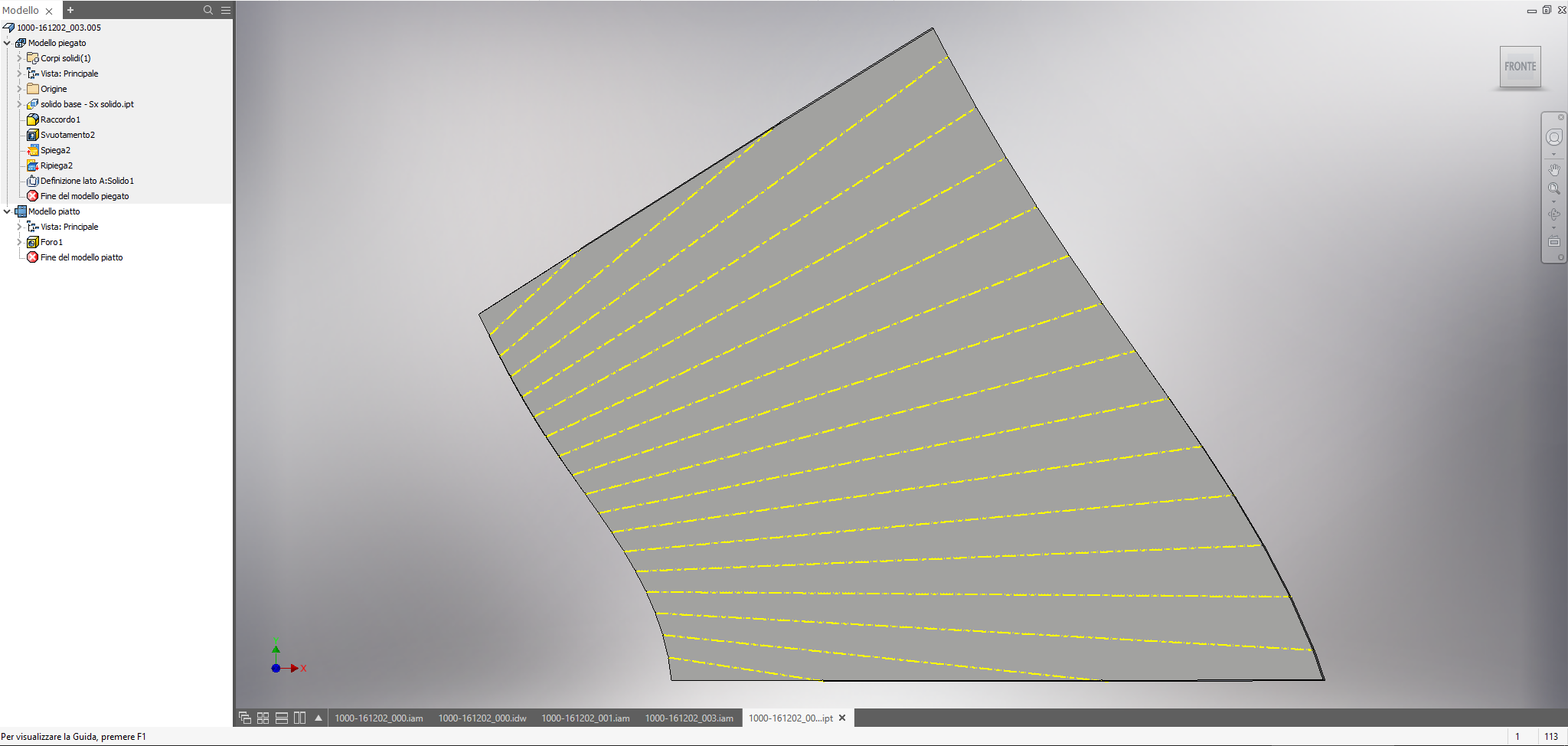Add a new browser panel with plus button
Screen dimensions: 1568x746
(70, 10)
